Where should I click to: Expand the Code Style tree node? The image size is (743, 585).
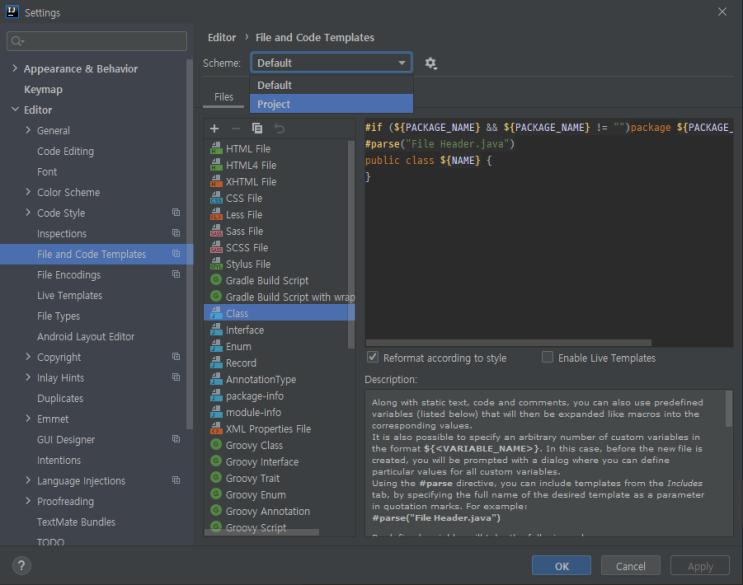28,213
